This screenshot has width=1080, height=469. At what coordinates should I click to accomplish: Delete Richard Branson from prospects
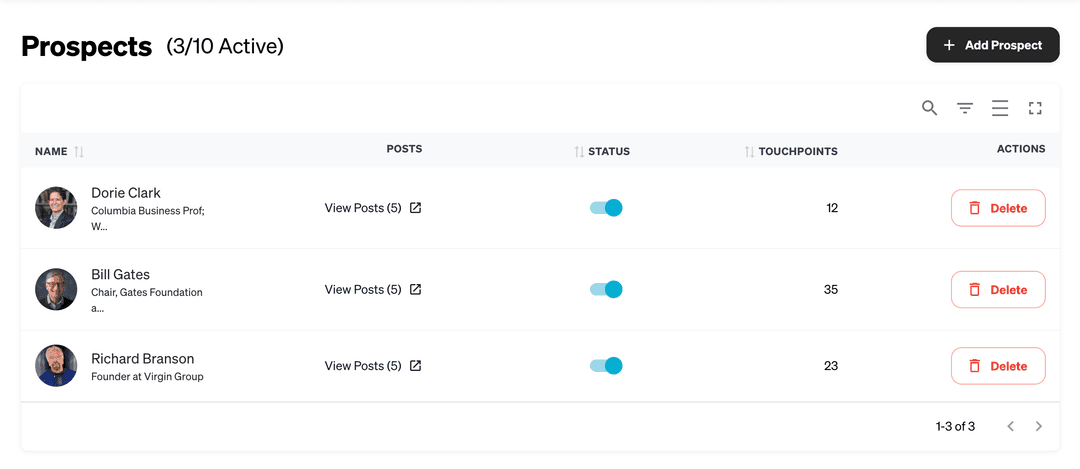click(997, 366)
